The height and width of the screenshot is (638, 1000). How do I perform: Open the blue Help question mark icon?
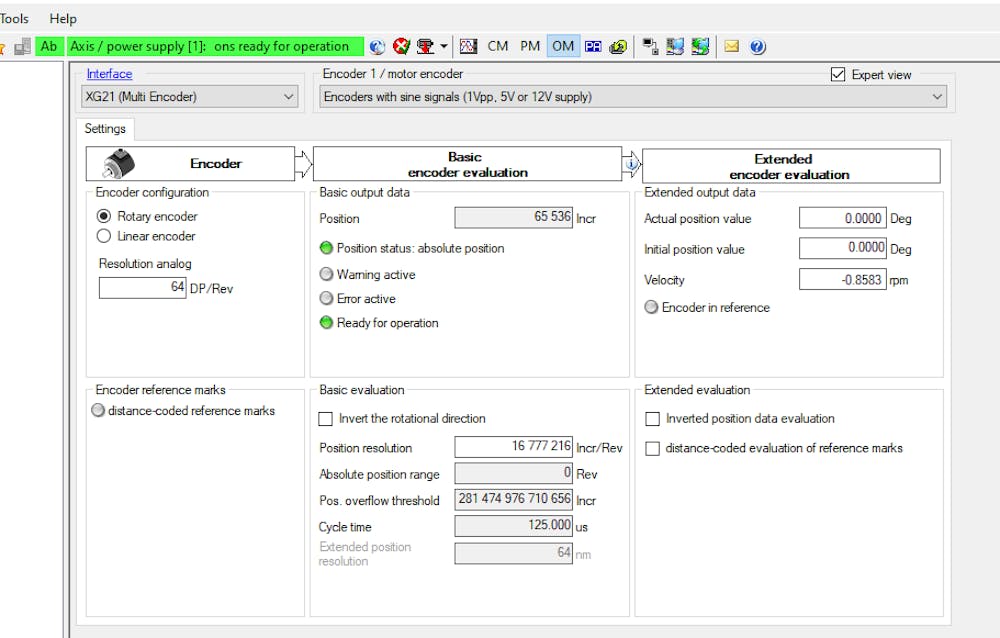pos(758,46)
